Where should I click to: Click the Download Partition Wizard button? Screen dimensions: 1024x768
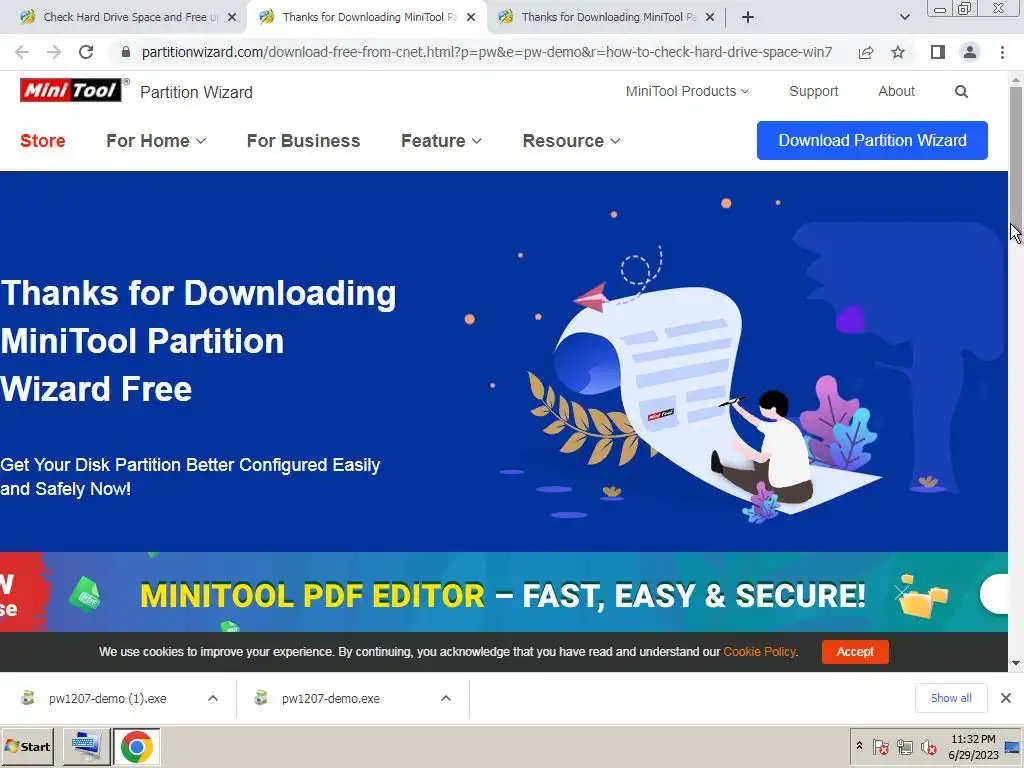(872, 140)
